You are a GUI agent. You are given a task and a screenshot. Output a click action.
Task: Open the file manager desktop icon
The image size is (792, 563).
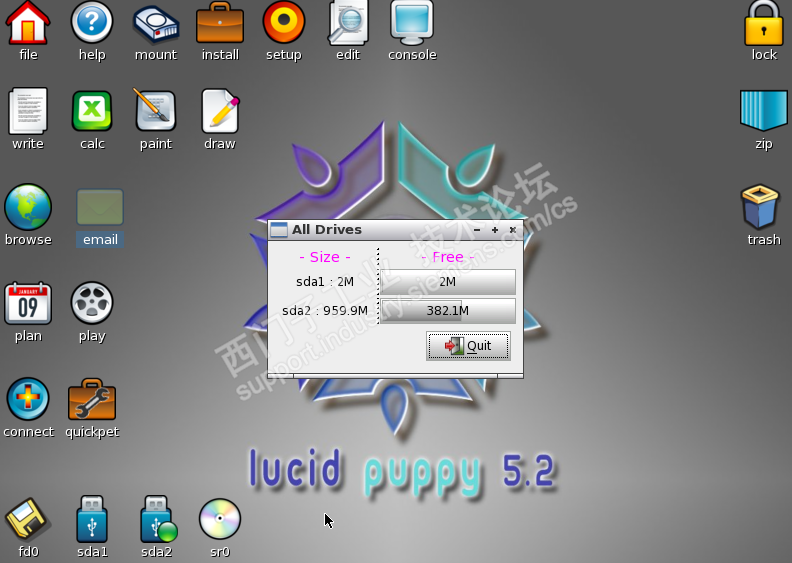[28, 23]
